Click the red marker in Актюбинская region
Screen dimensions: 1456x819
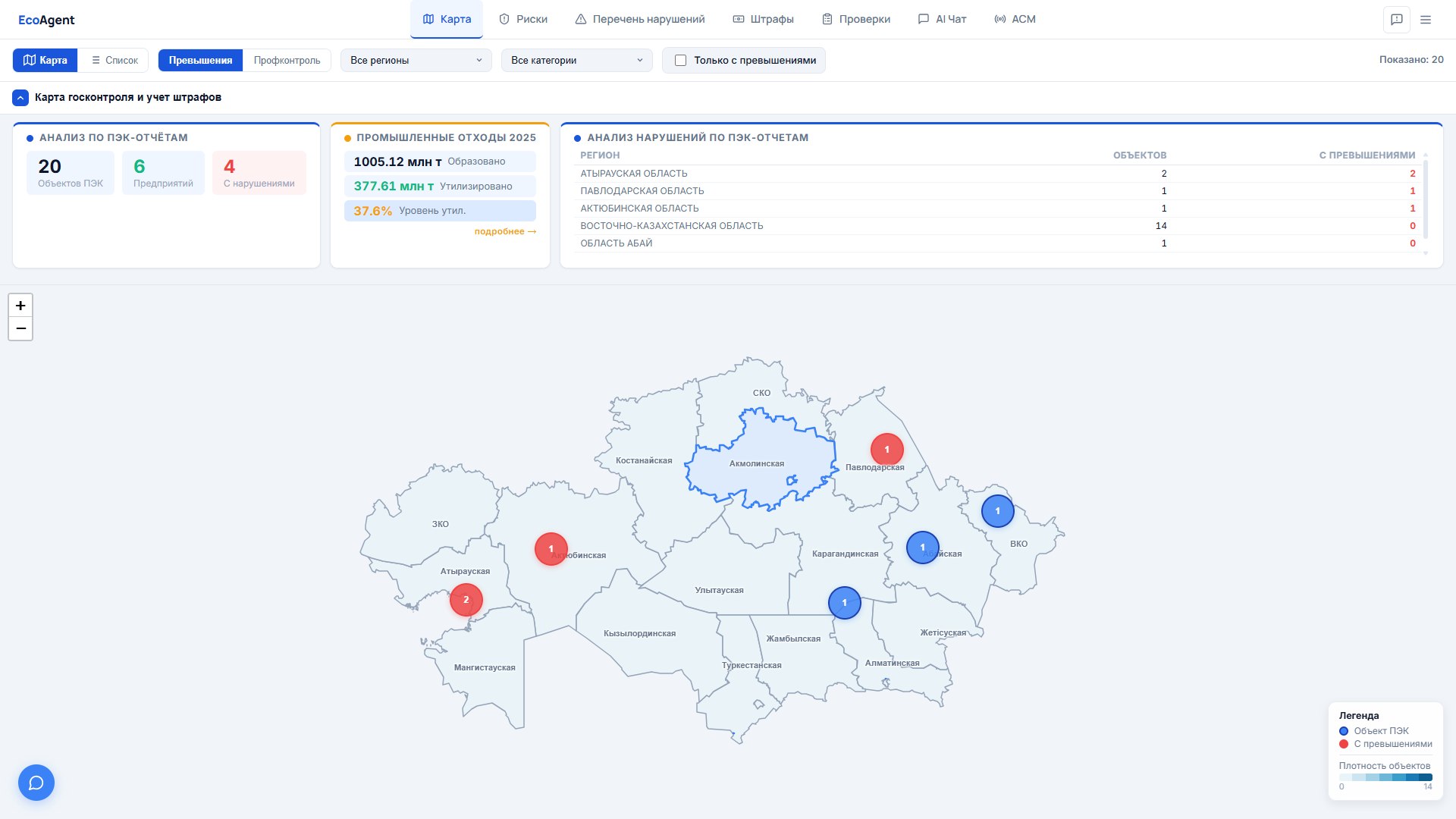(x=551, y=549)
